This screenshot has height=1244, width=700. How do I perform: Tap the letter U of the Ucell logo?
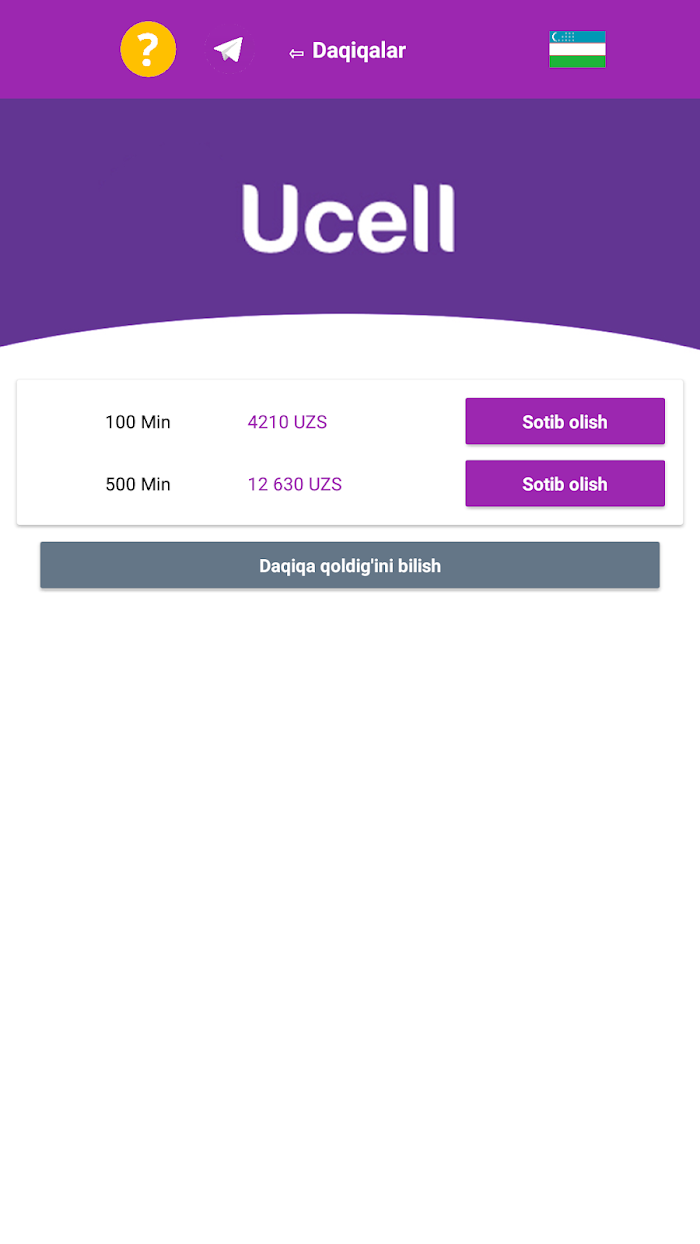(273, 220)
